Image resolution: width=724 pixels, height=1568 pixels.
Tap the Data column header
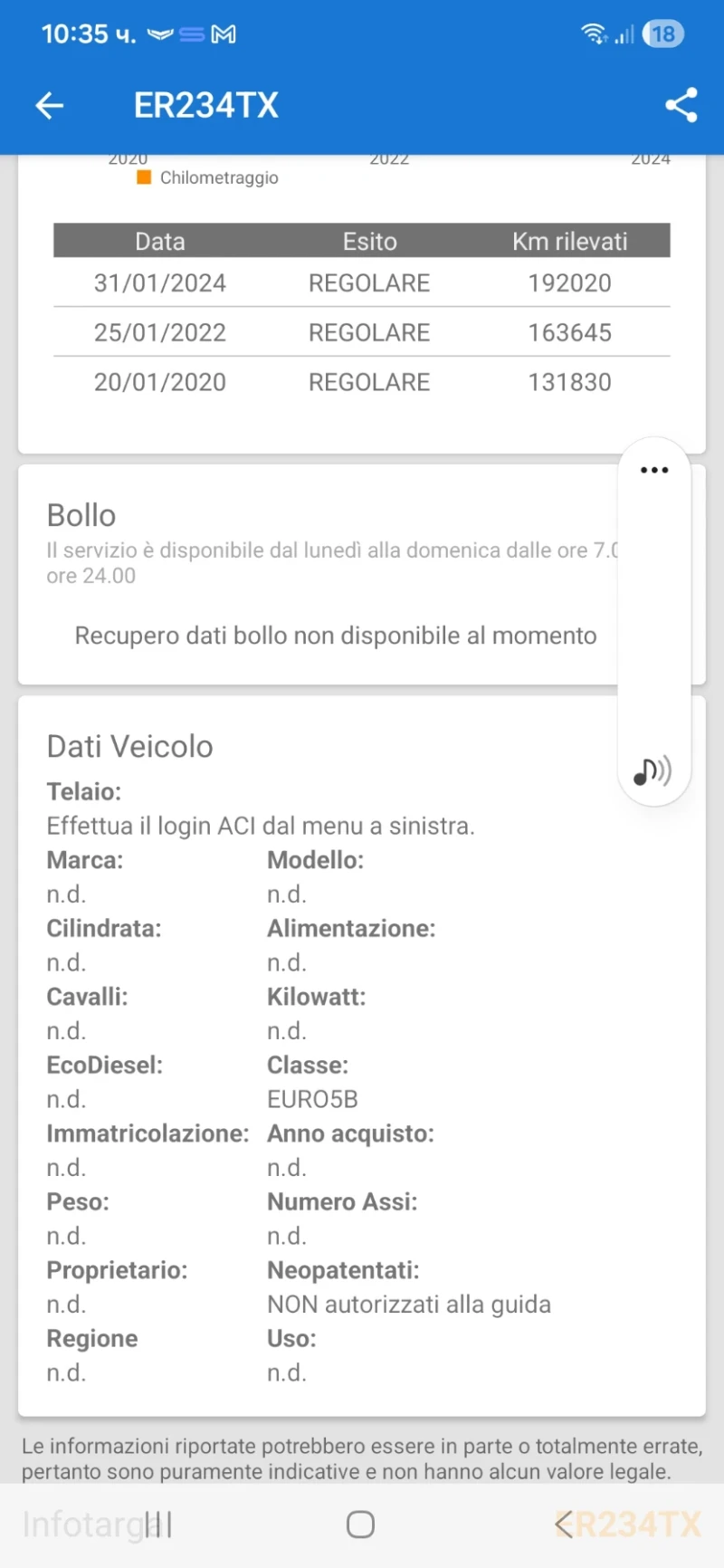pyautogui.click(x=160, y=242)
